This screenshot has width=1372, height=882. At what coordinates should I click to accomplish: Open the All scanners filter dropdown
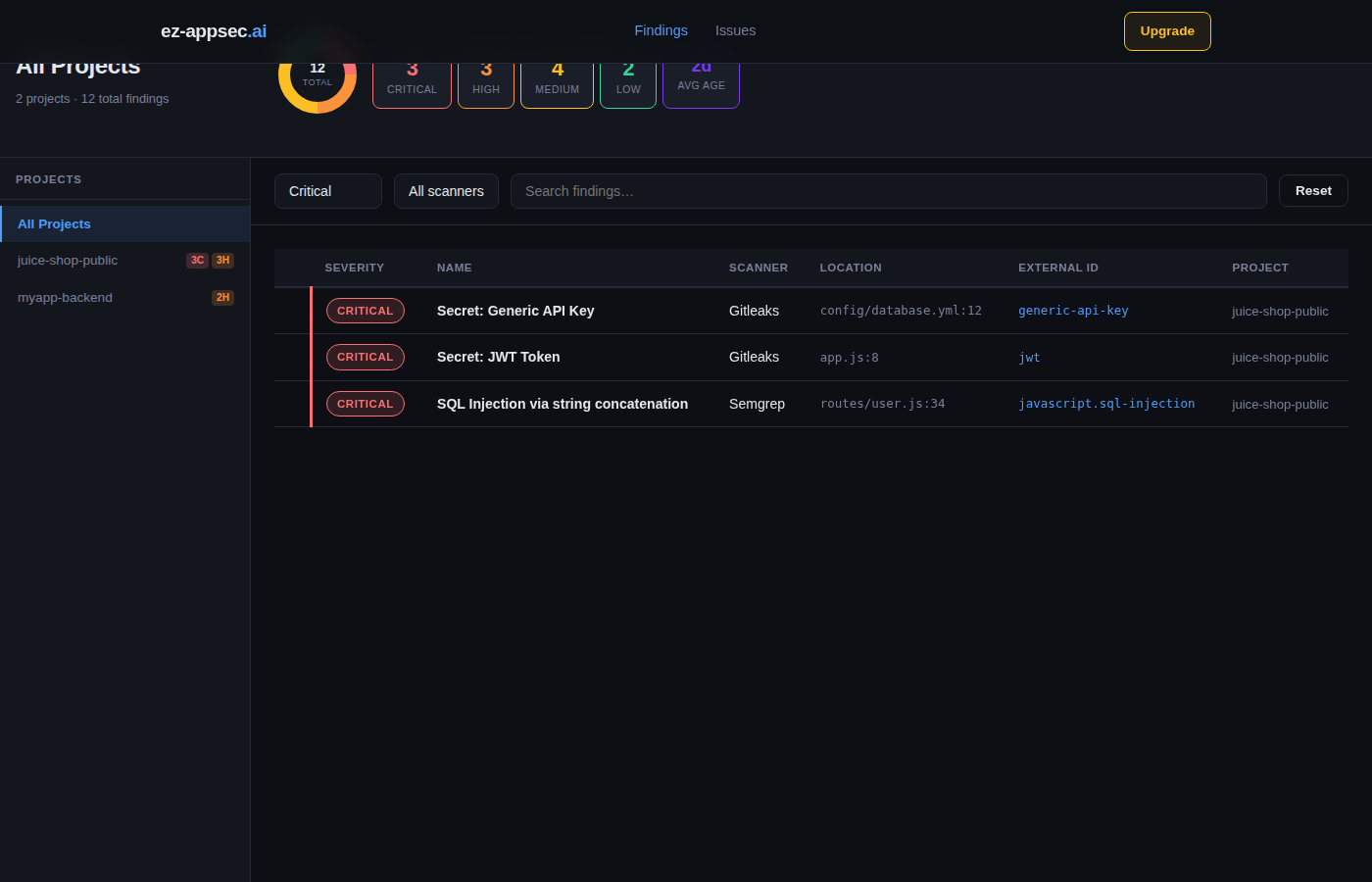[x=446, y=191]
